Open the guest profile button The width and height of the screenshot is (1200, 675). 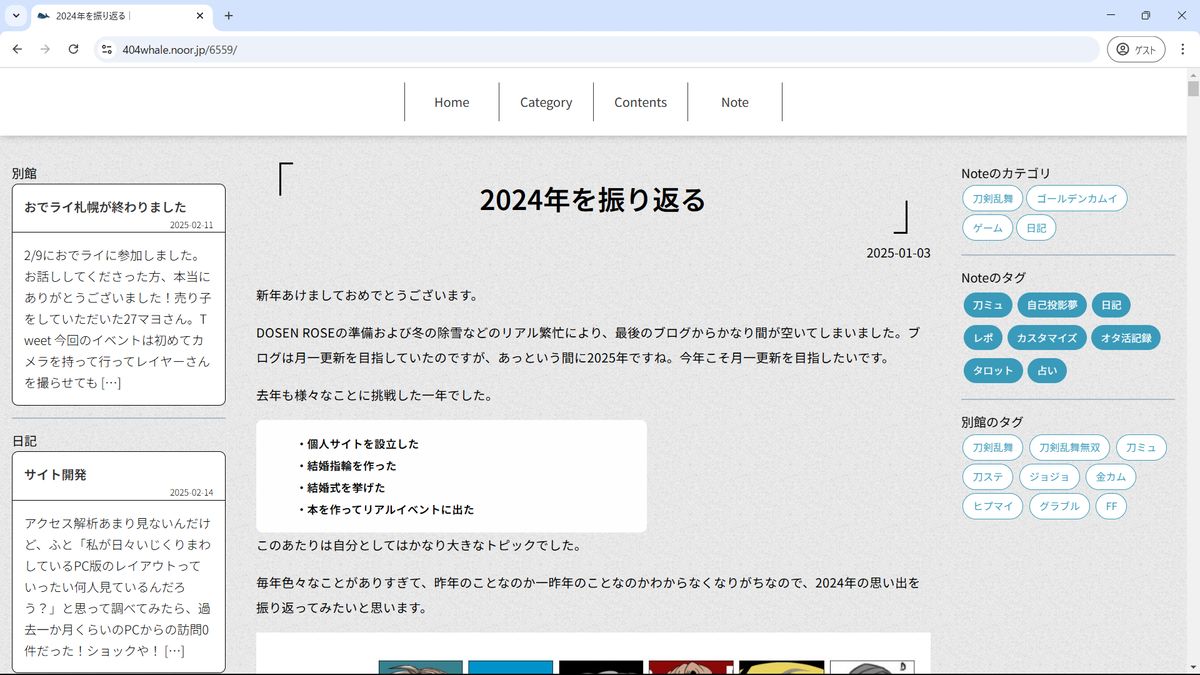(1135, 49)
